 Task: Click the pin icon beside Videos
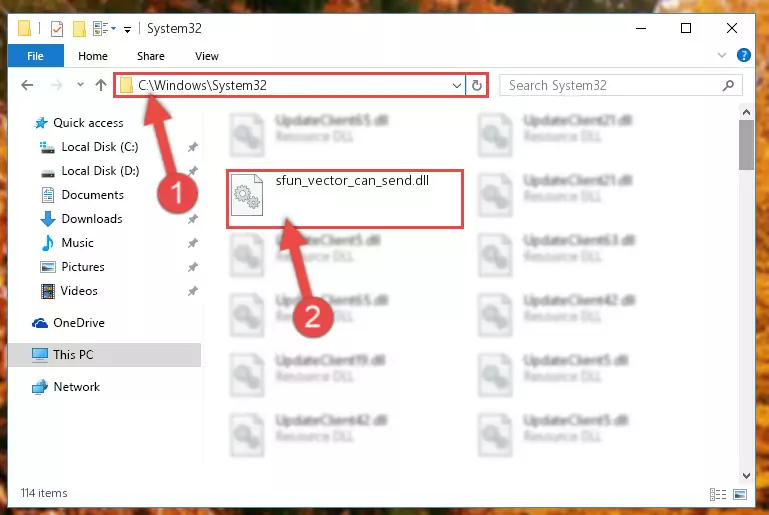pos(193,291)
